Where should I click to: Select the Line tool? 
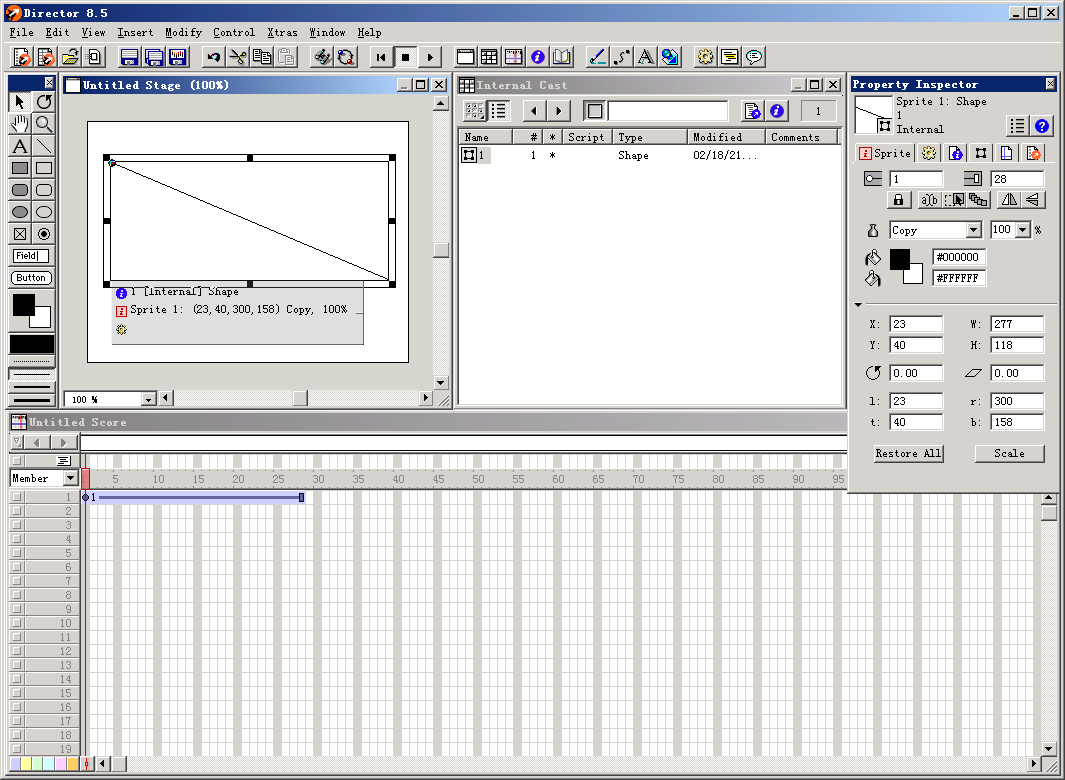[x=44, y=146]
